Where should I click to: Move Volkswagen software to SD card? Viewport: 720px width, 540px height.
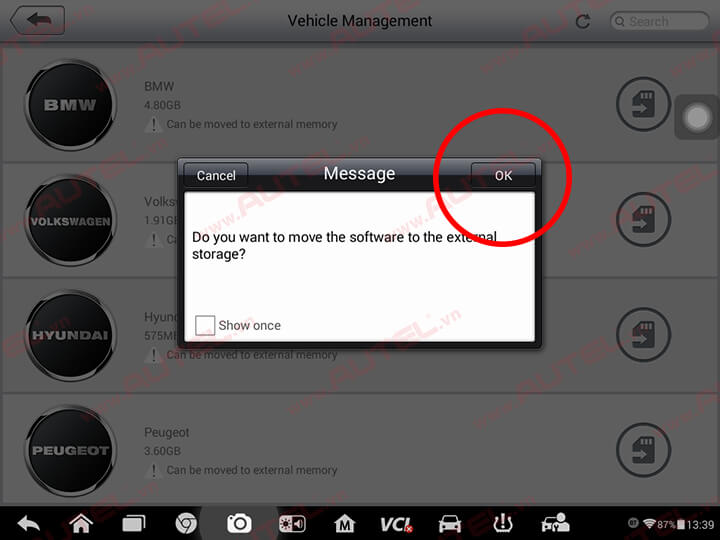(643, 219)
